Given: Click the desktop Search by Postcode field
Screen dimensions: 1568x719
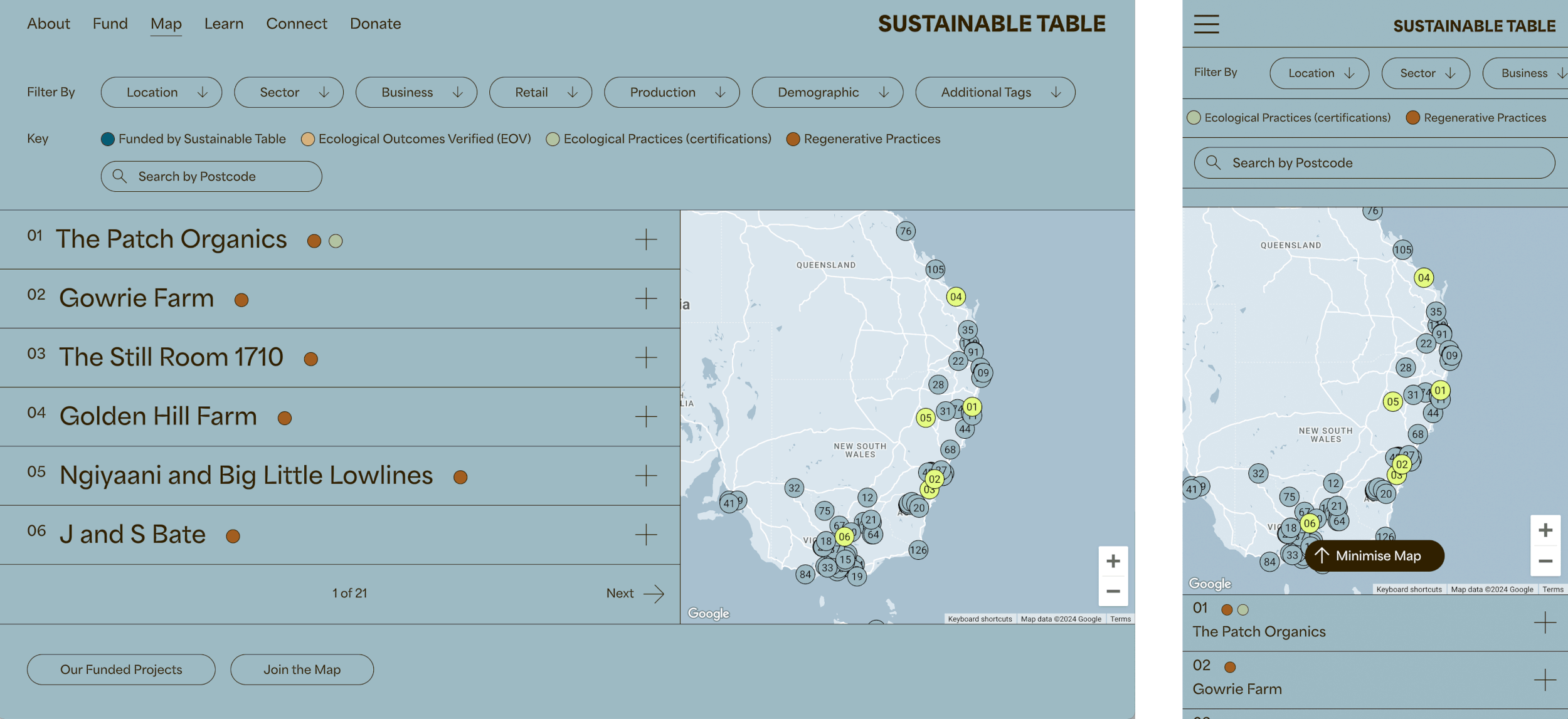Looking at the screenshot, I should click(x=211, y=177).
